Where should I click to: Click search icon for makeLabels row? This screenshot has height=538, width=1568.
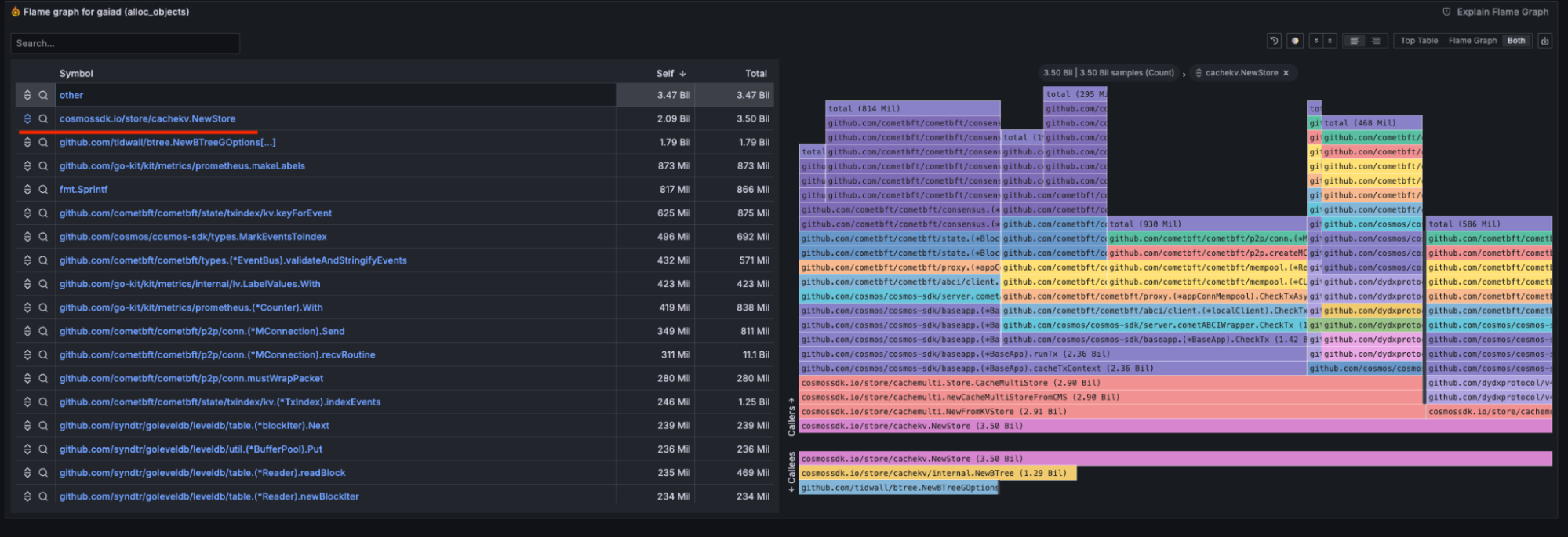click(43, 166)
